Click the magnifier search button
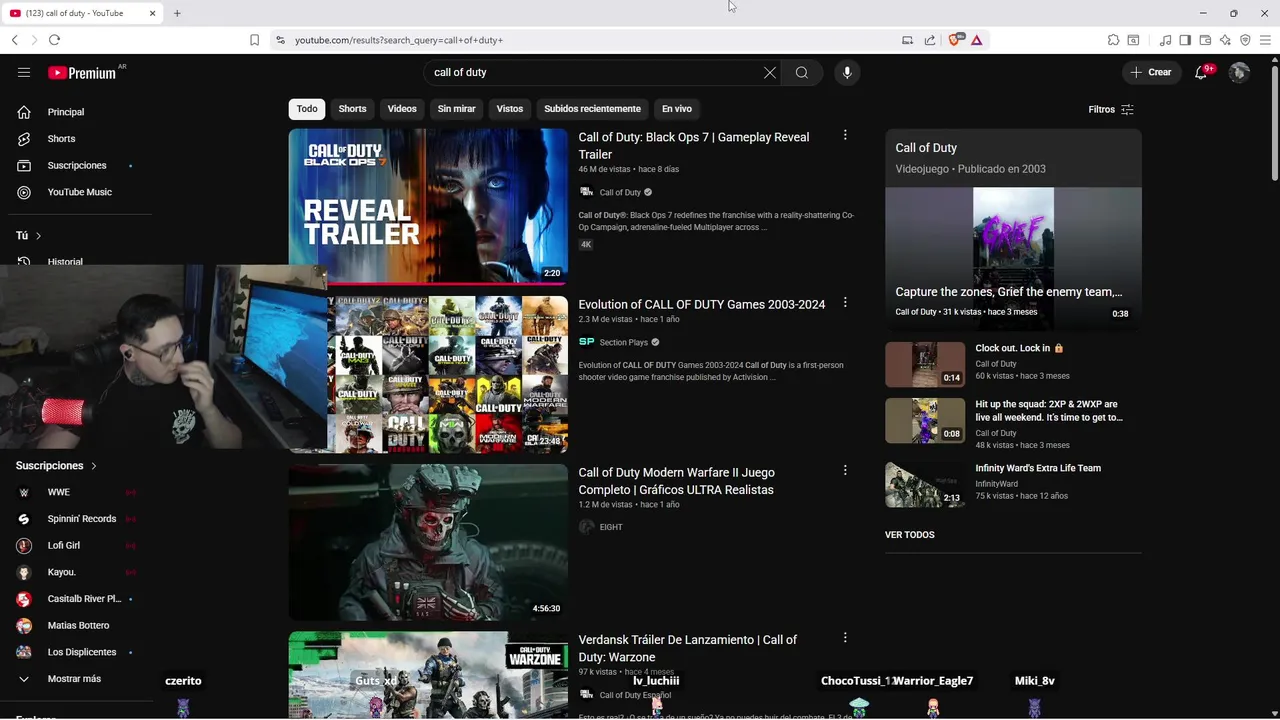The image size is (1280, 720). 802,72
